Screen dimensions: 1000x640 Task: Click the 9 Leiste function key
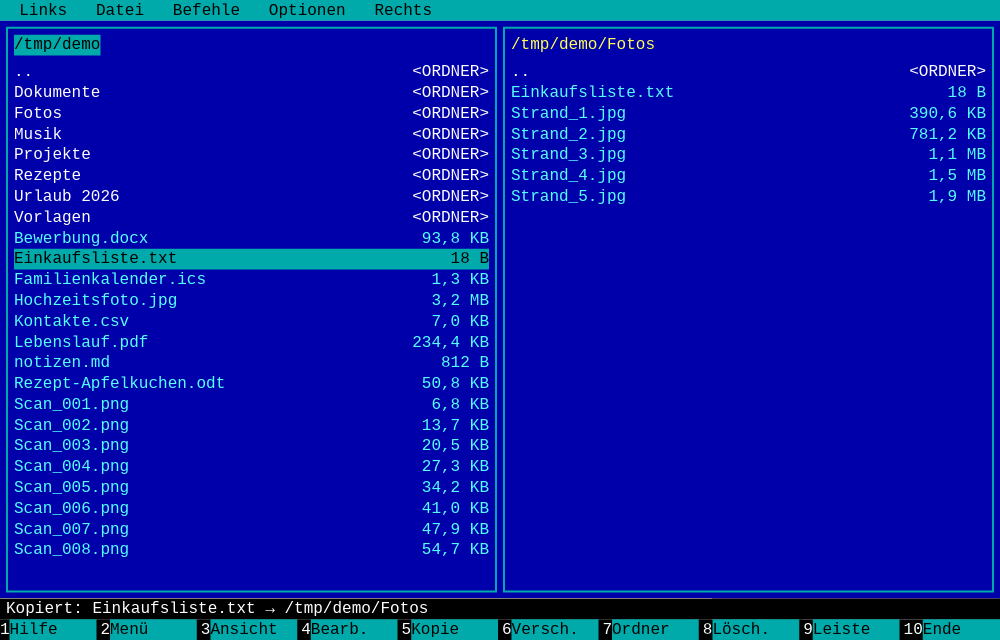click(849, 629)
